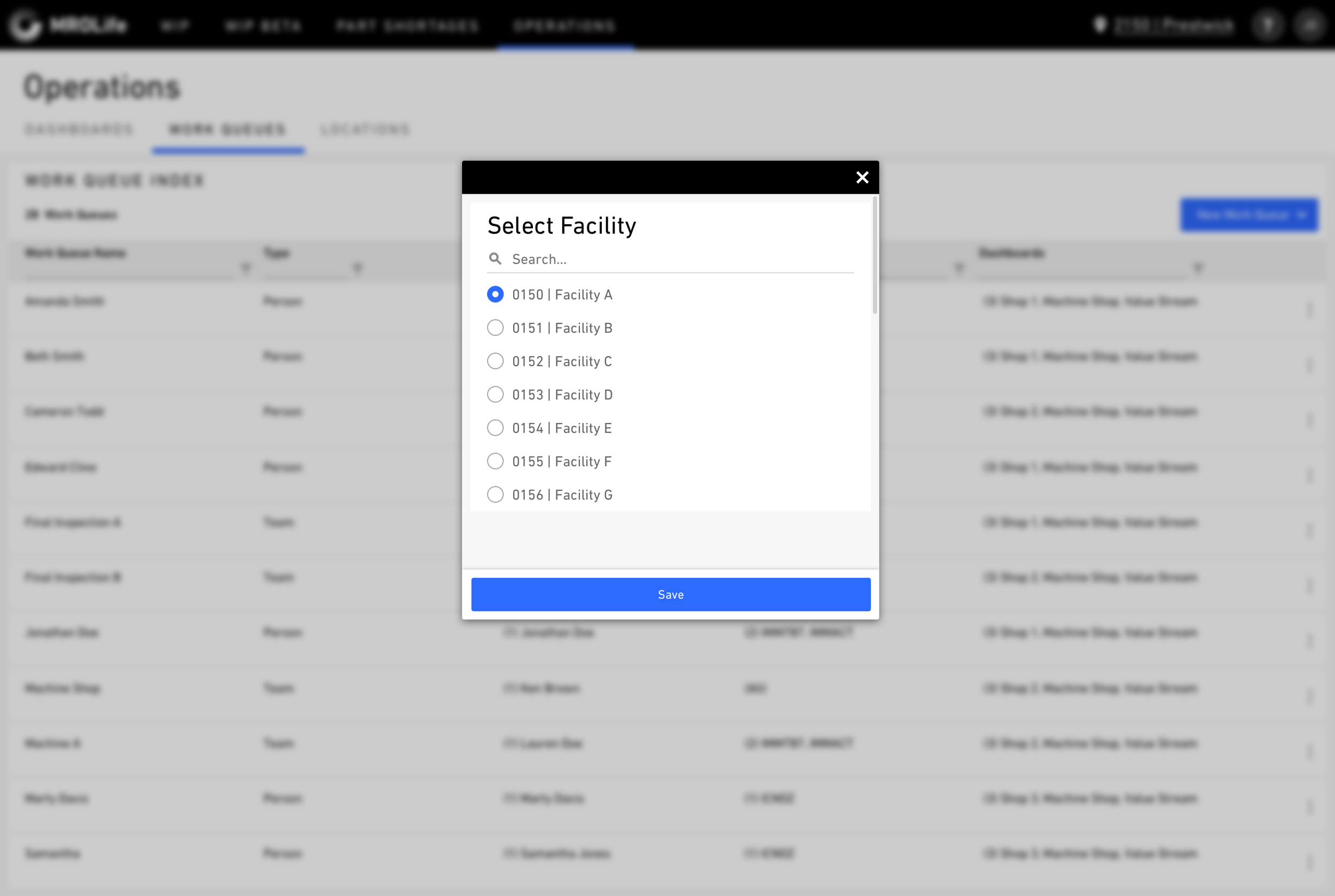Image resolution: width=1335 pixels, height=896 pixels.
Task: Open Part Shortages menu item
Action: click(x=407, y=26)
